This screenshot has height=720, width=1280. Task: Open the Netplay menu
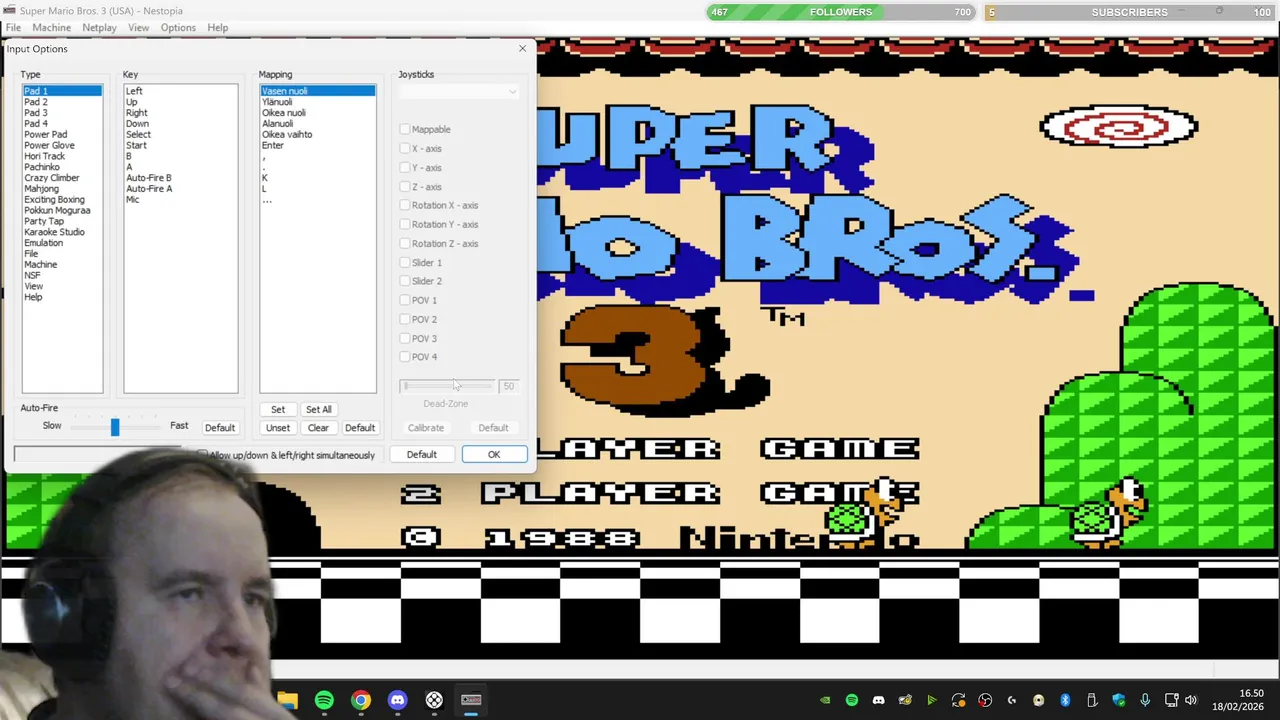coord(99,27)
